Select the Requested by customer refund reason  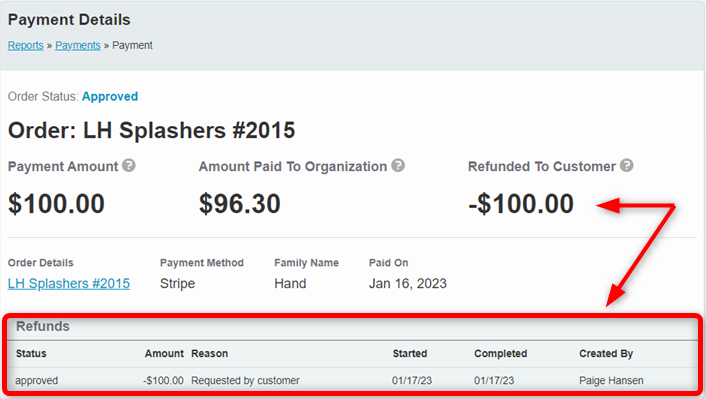(245, 381)
